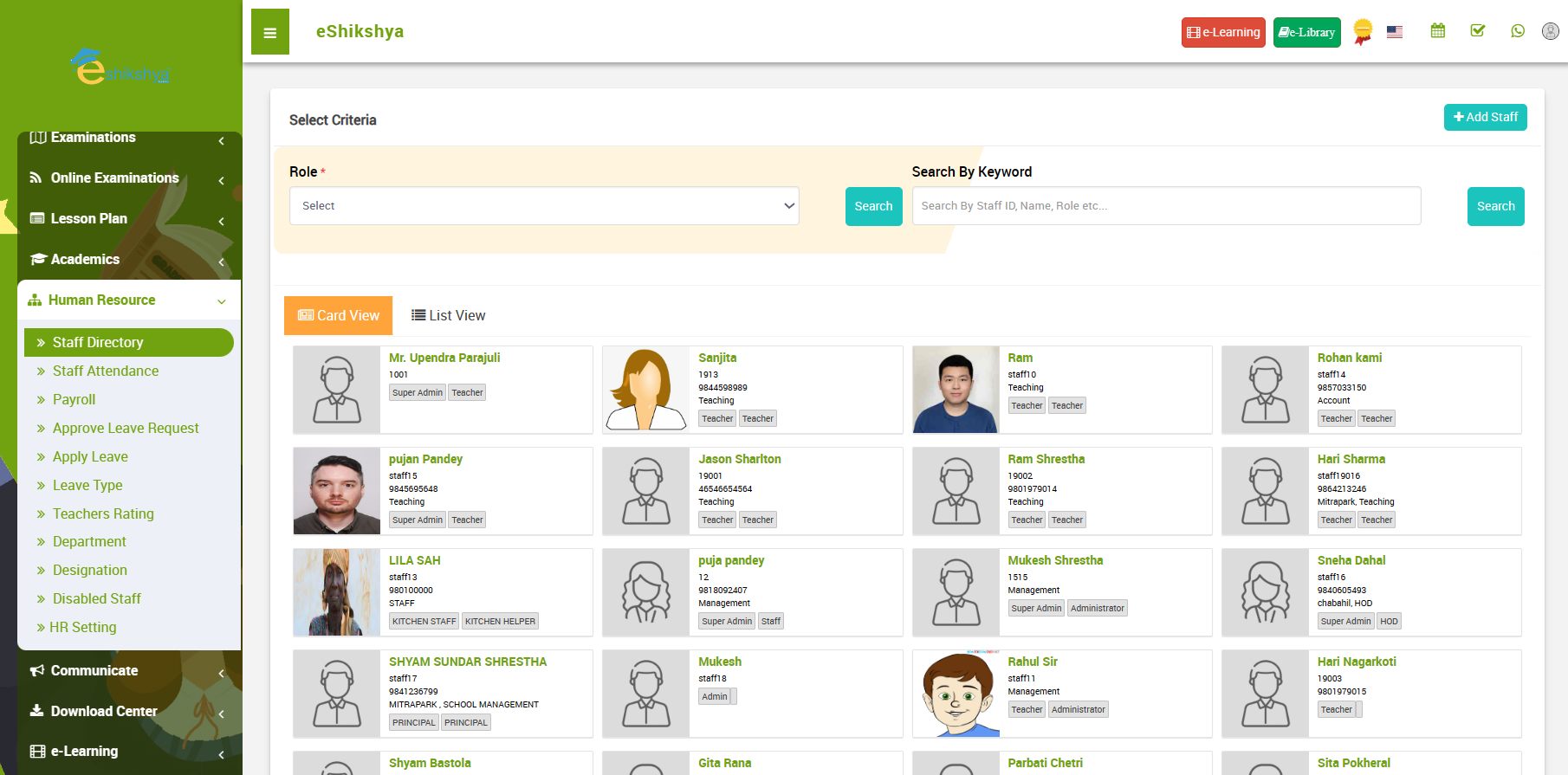Image resolution: width=1568 pixels, height=775 pixels.
Task: Click the Add Staff button
Action: pyautogui.click(x=1485, y=117)
